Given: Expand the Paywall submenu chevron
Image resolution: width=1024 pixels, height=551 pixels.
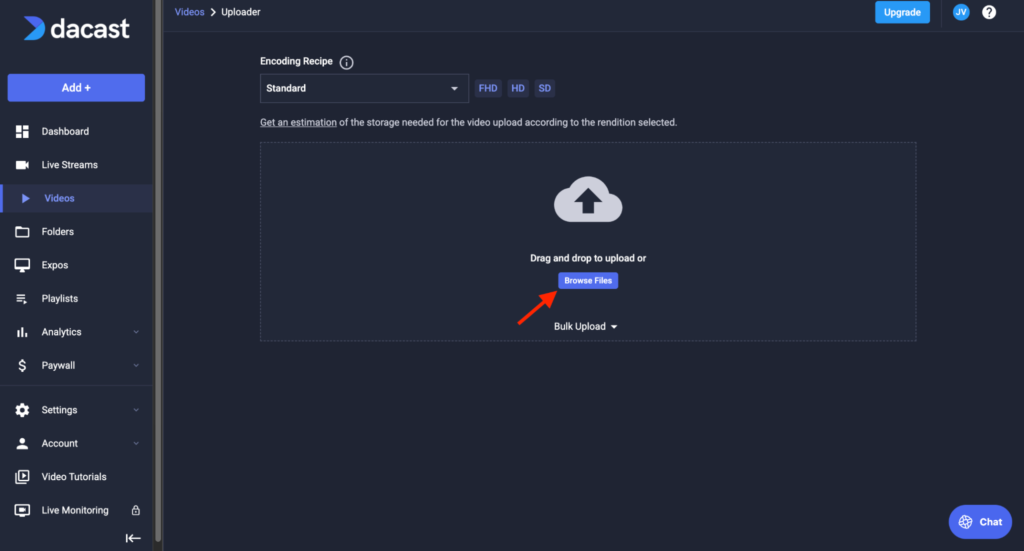Looking at the screenshot, I should point(136,366).
